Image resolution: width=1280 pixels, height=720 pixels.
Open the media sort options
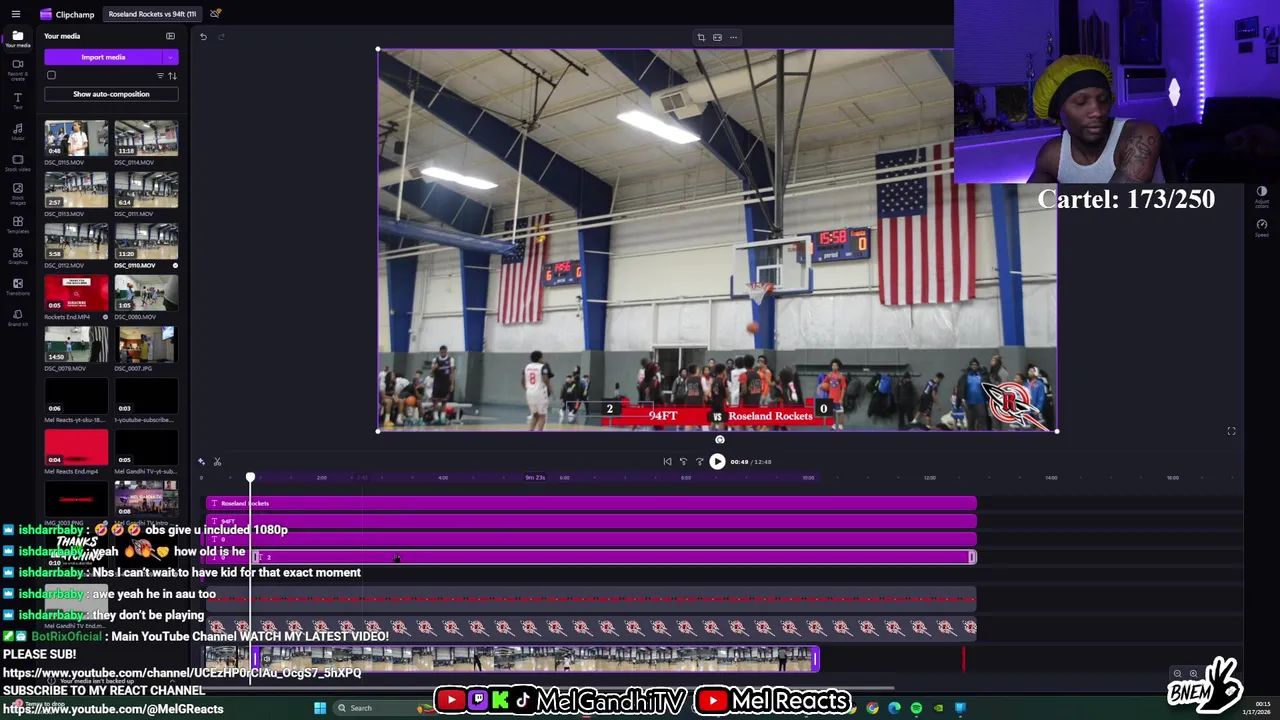point(172,76)
